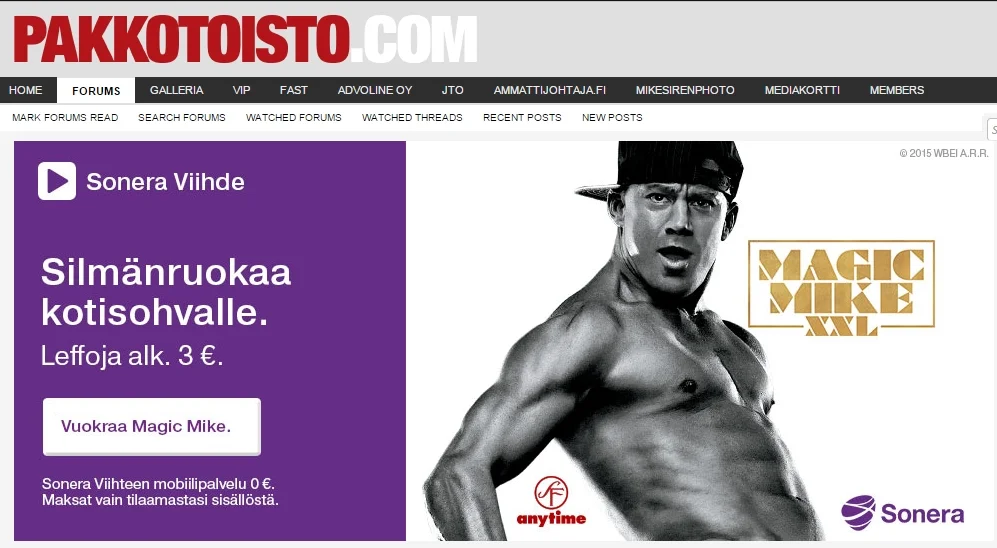The image size is (997, 548).
Task: Click the Pakkotoisto.com site logo
Action: point(245,39)
